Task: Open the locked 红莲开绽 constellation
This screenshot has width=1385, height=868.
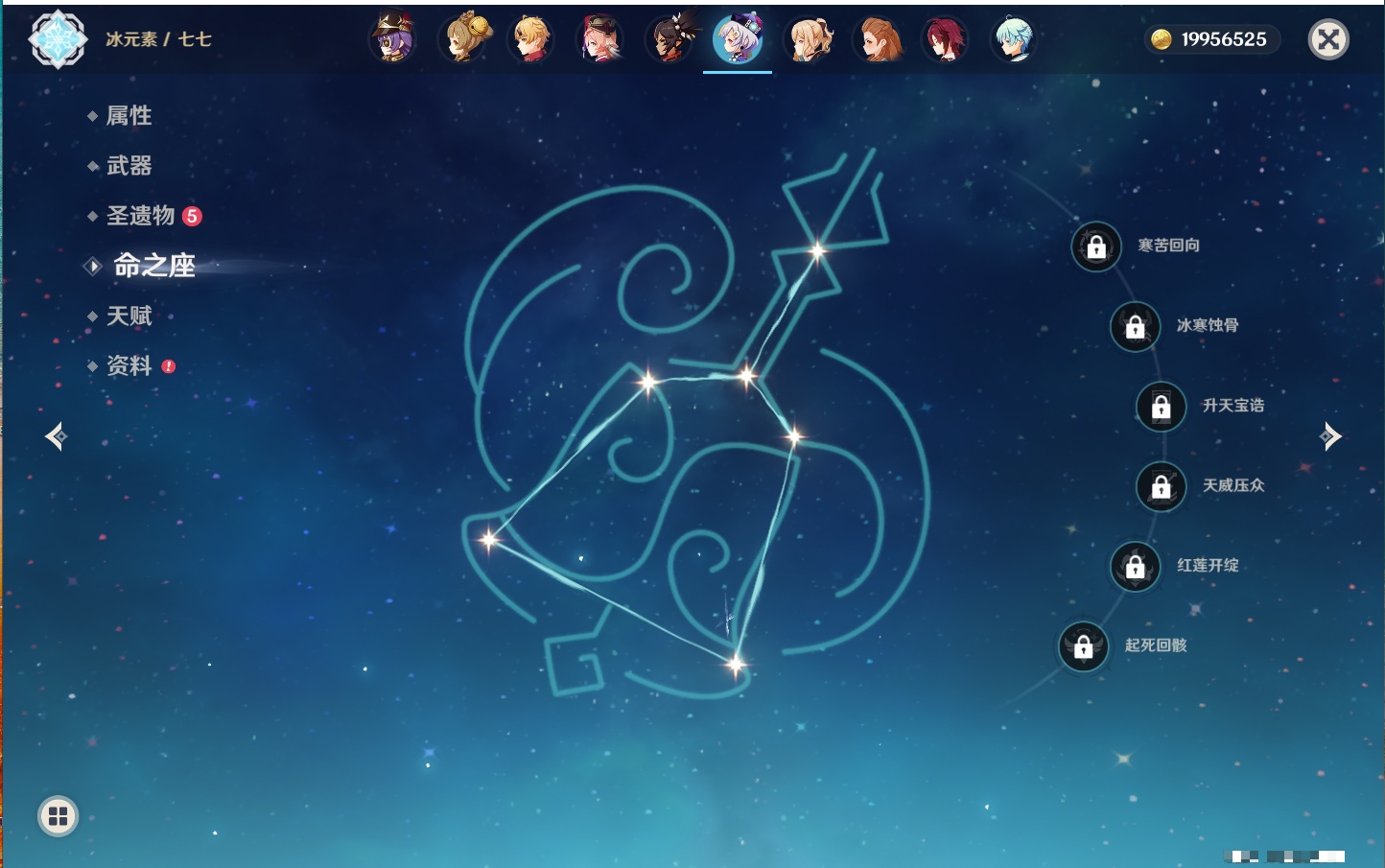Action: [1136, 566]
